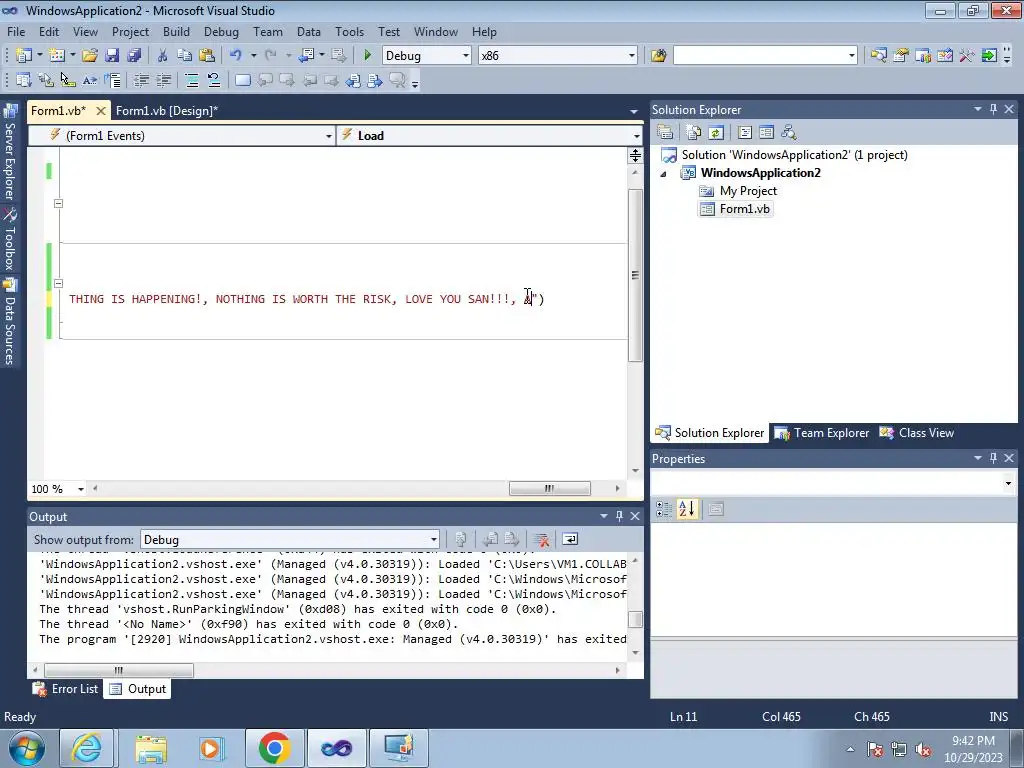Screen dimensions: 1024x768
Task: Toggle auto-hide pin on Output panel
Action: click(x=619, y=516)
